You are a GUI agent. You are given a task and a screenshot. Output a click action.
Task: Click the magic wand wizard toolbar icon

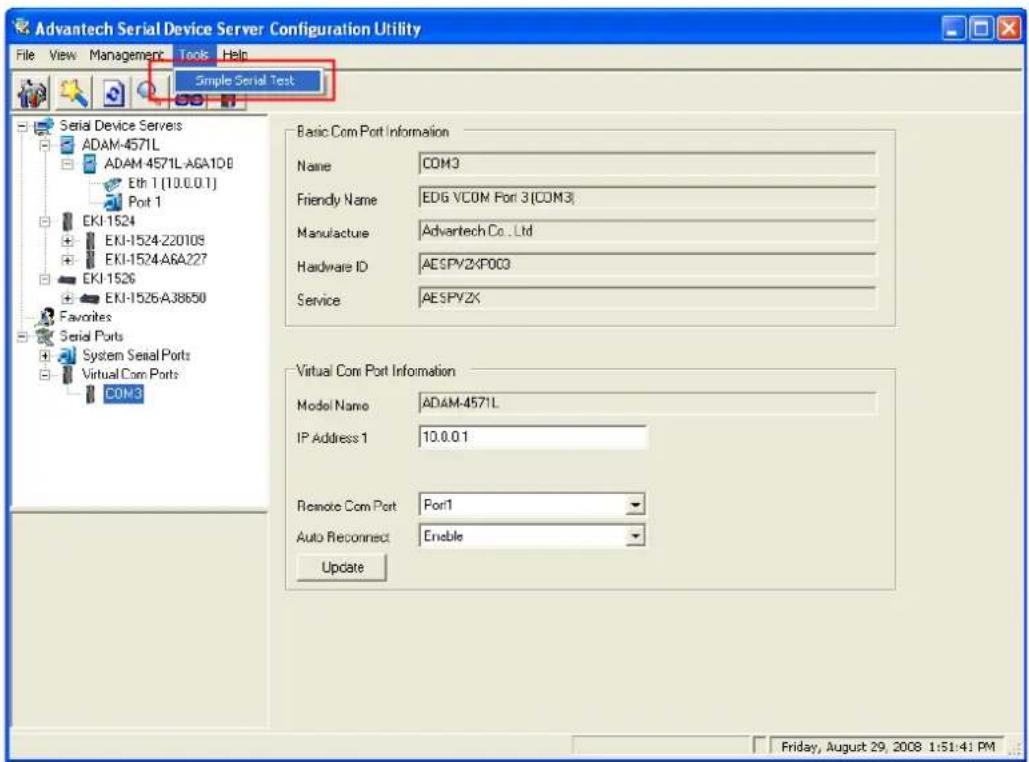coord(74,93)
